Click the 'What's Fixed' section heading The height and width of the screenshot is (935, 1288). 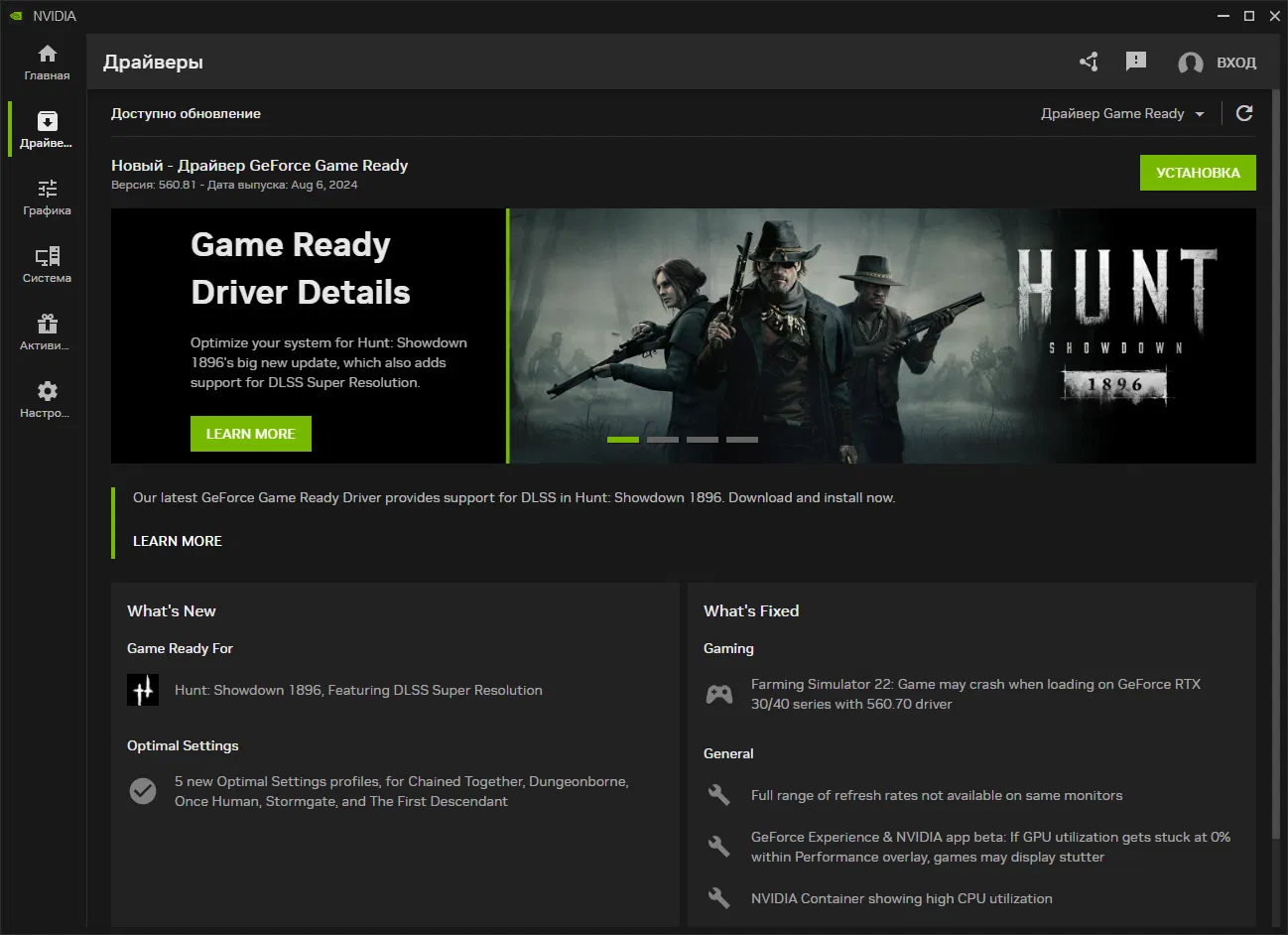click(751, 610)
